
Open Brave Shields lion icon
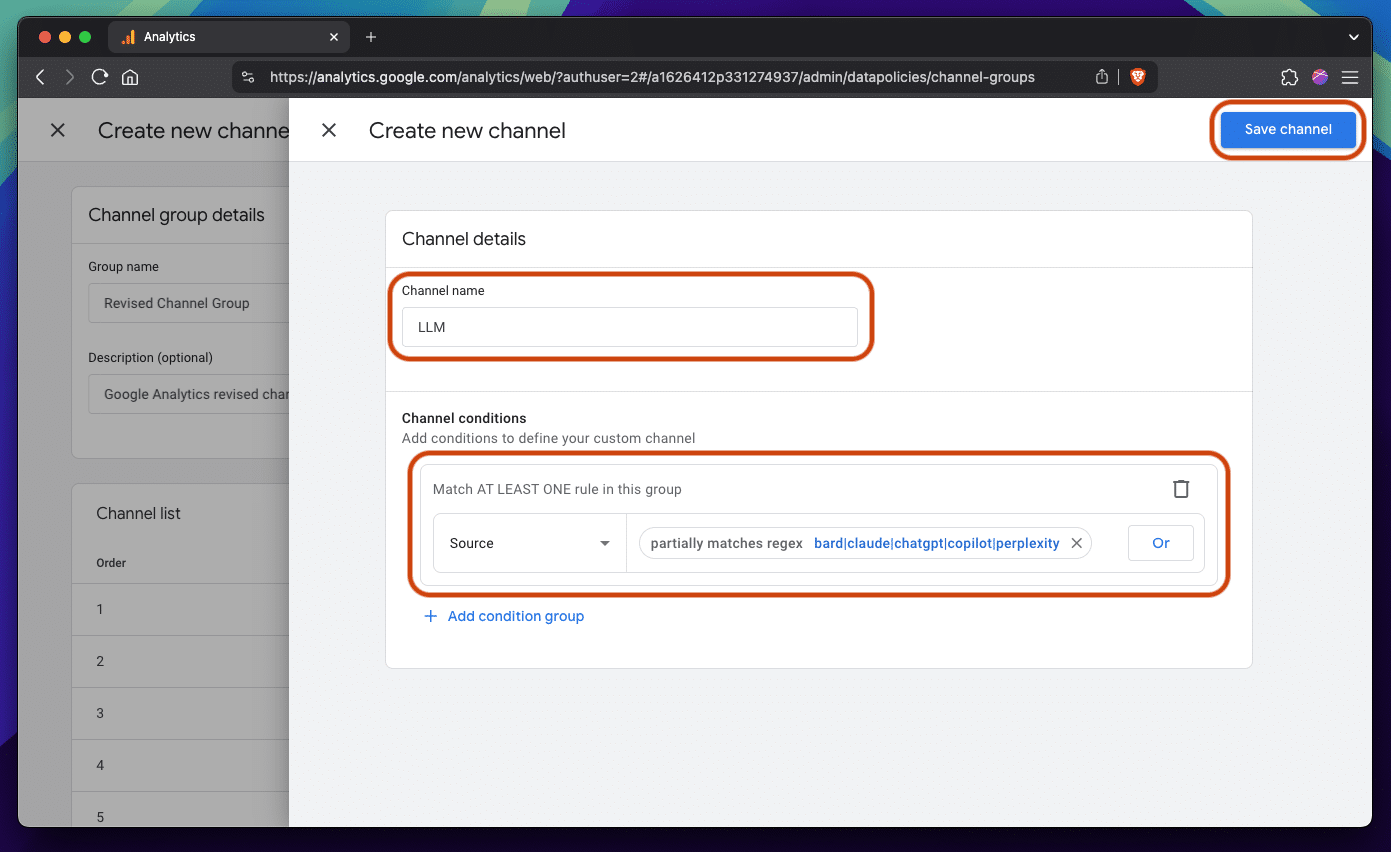click(1137, 77)
